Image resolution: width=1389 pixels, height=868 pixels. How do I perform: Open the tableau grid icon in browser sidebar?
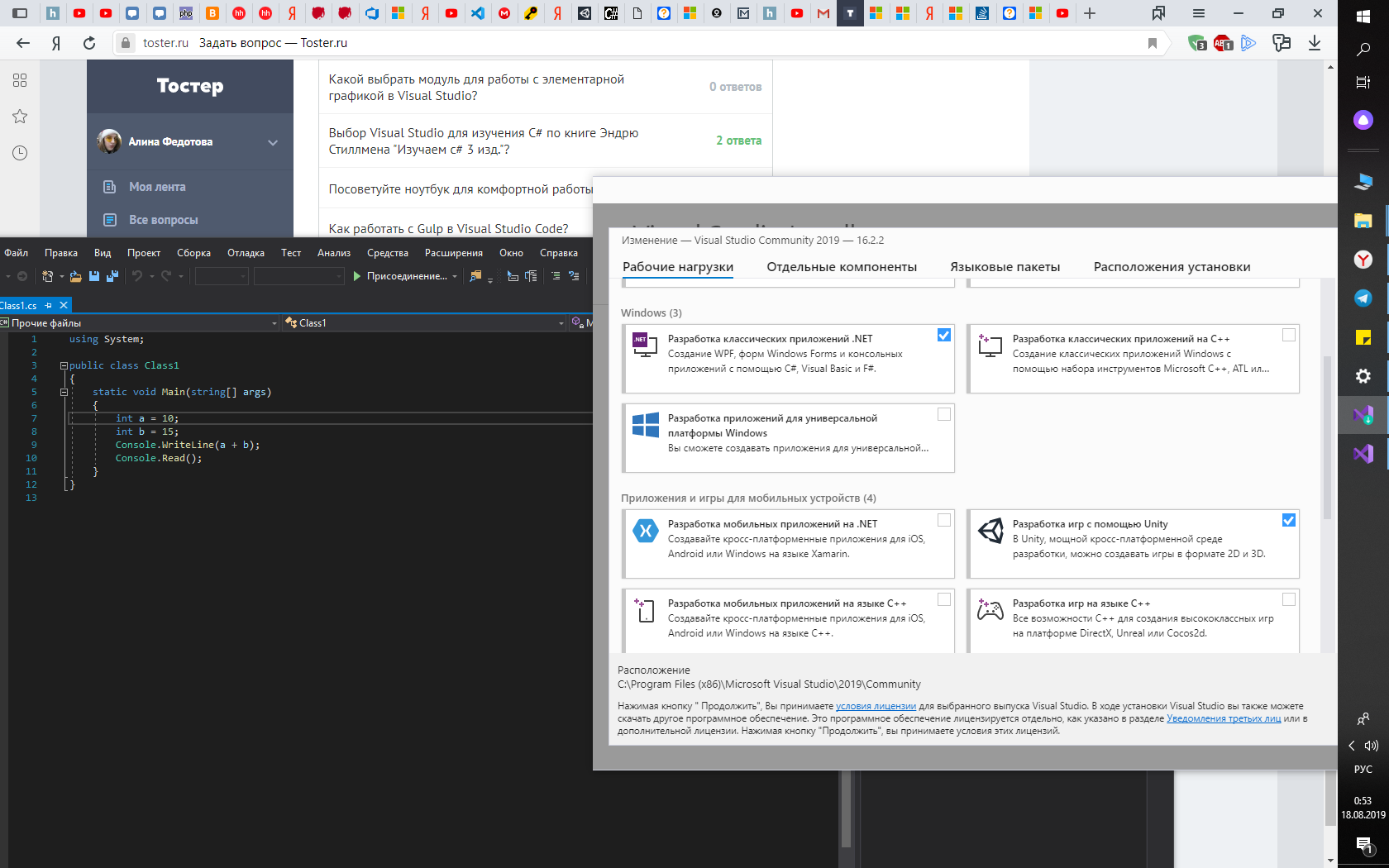pos(20,80)
